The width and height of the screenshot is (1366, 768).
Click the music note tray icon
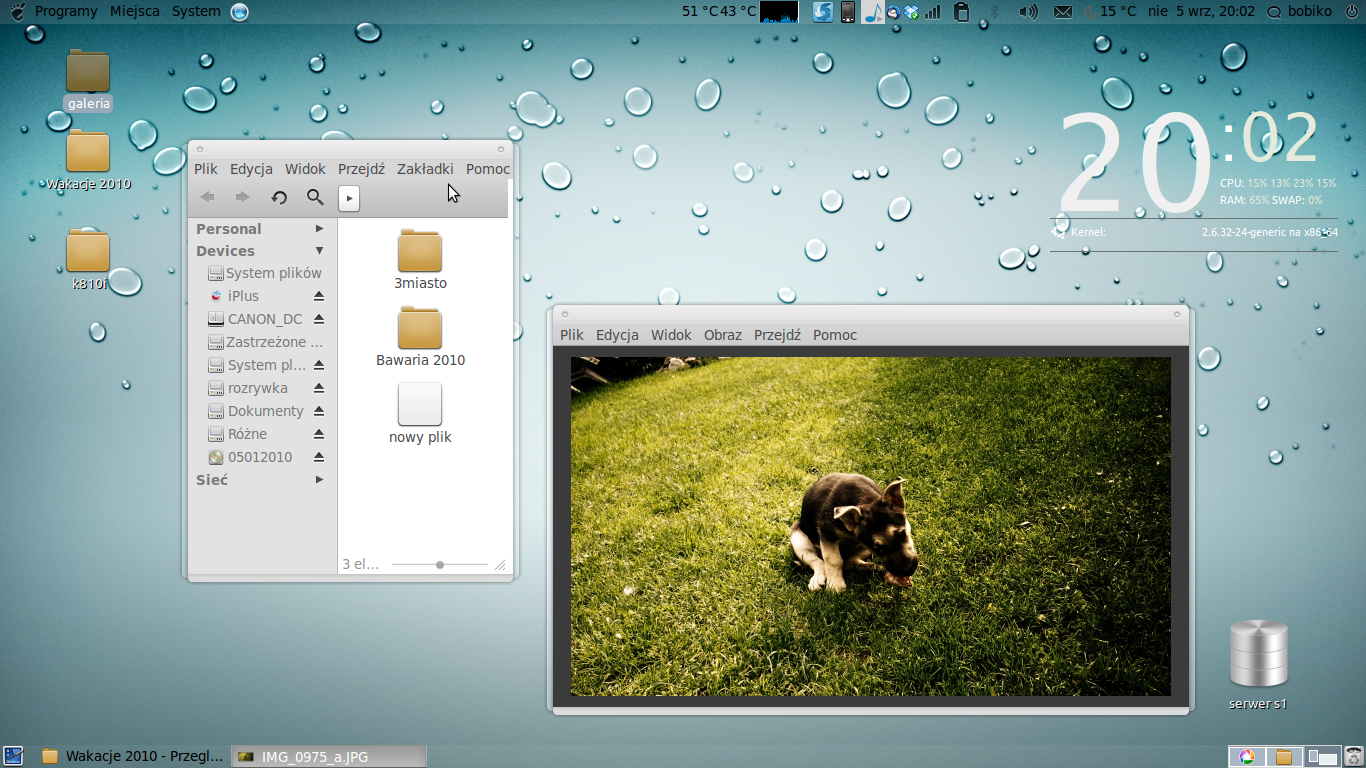pyautogui.click(x=872, y=12)
